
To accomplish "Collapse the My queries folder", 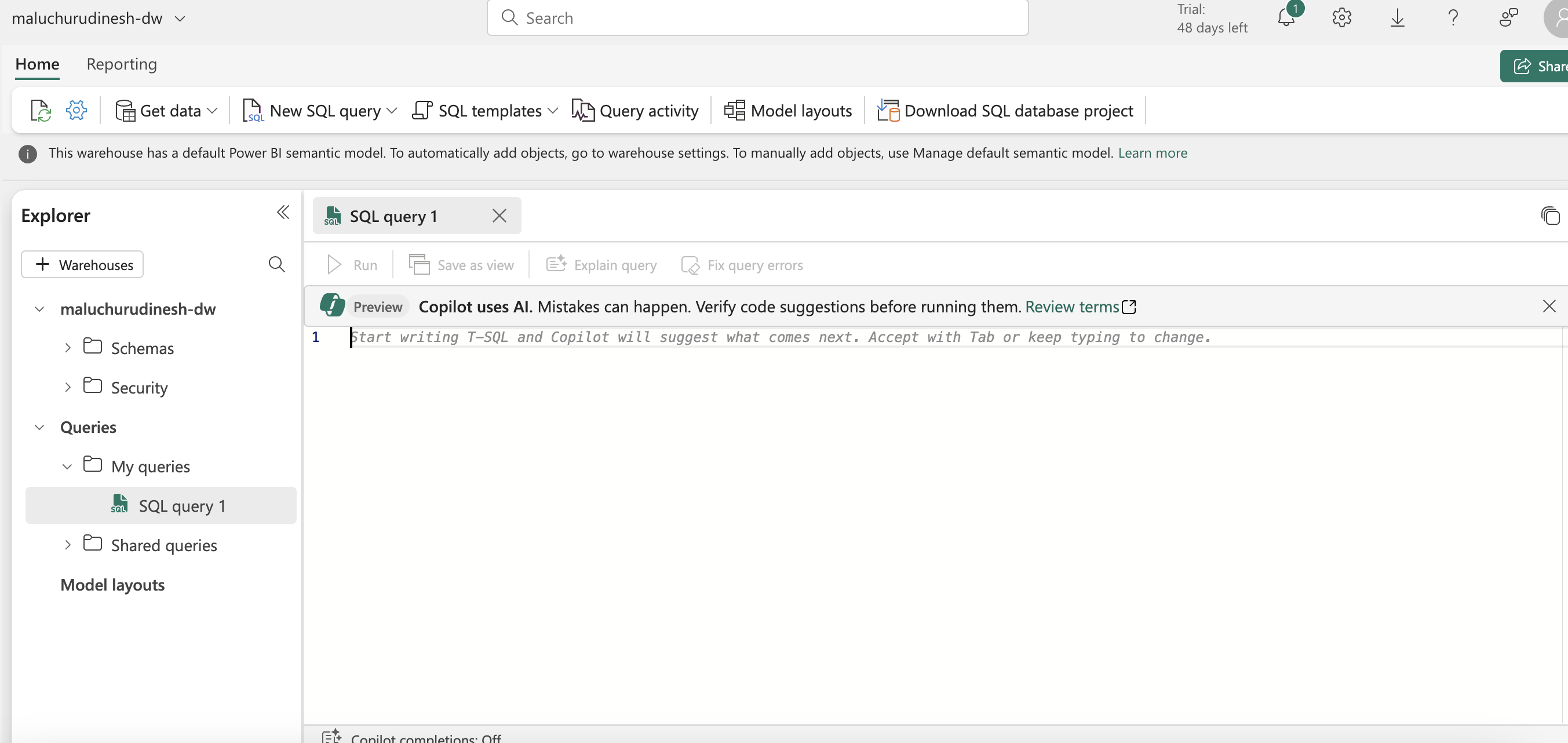I will [67, 467].
